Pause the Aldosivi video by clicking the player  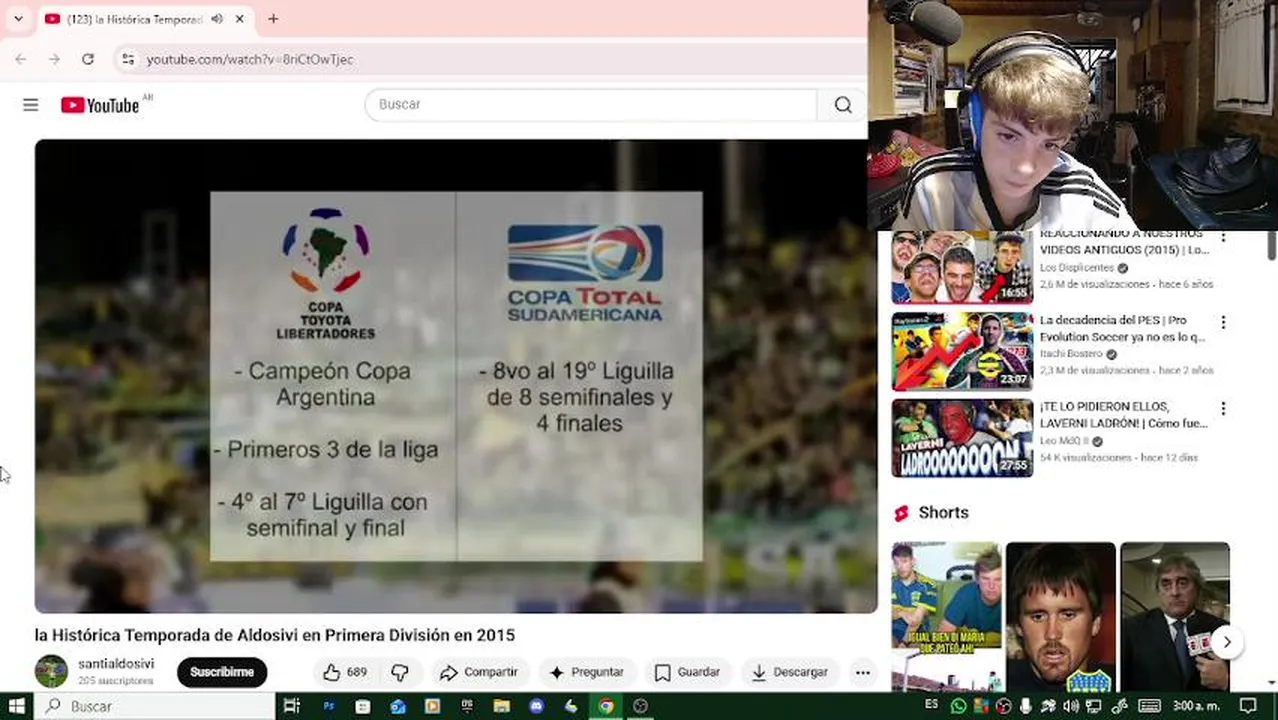456,376
